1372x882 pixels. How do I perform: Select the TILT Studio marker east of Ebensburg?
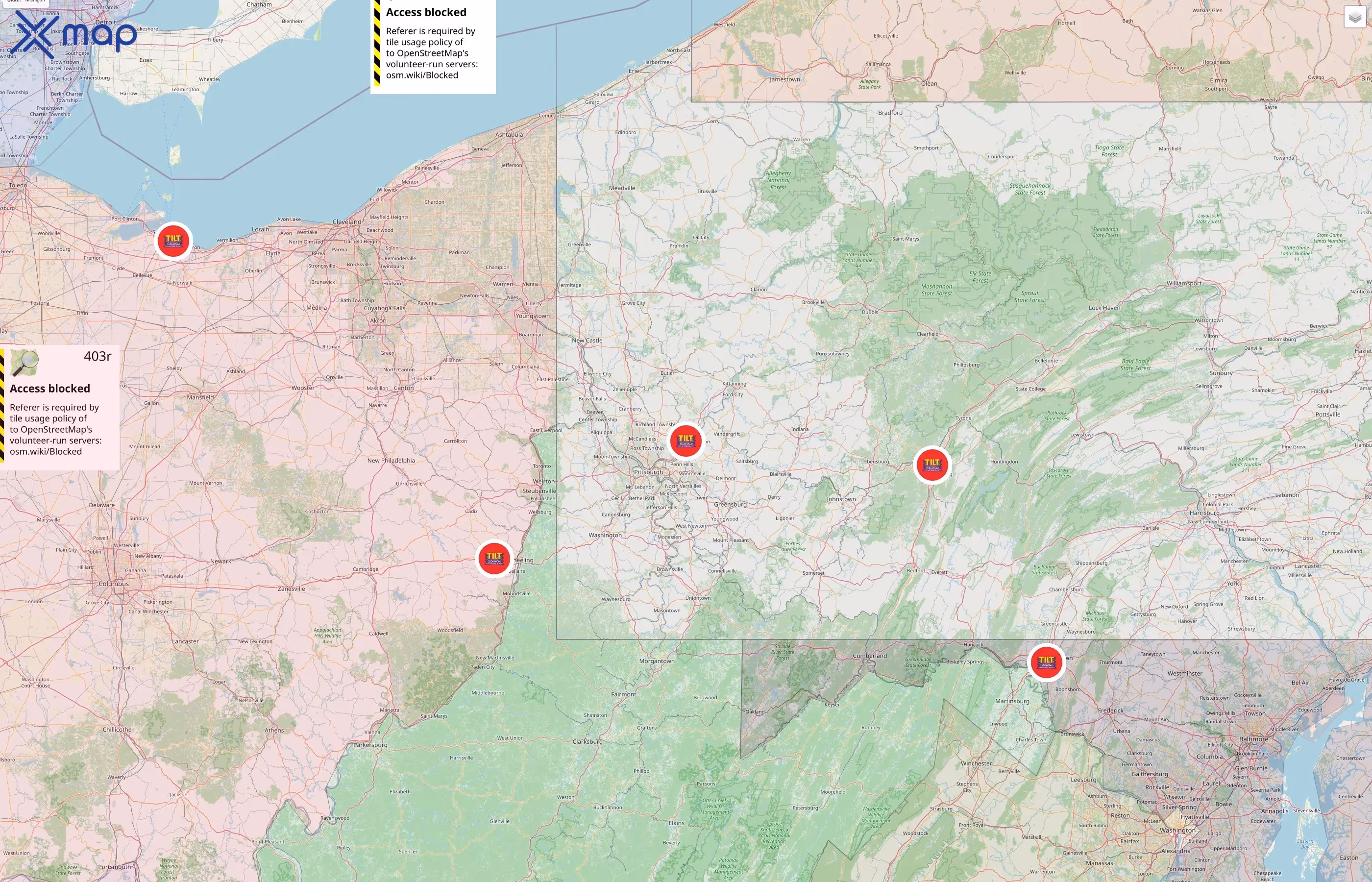point(932,465)
